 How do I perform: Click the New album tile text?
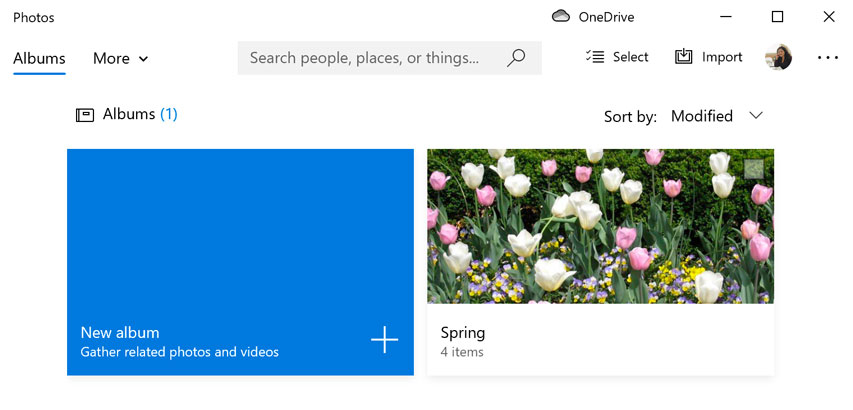[120, 333]
